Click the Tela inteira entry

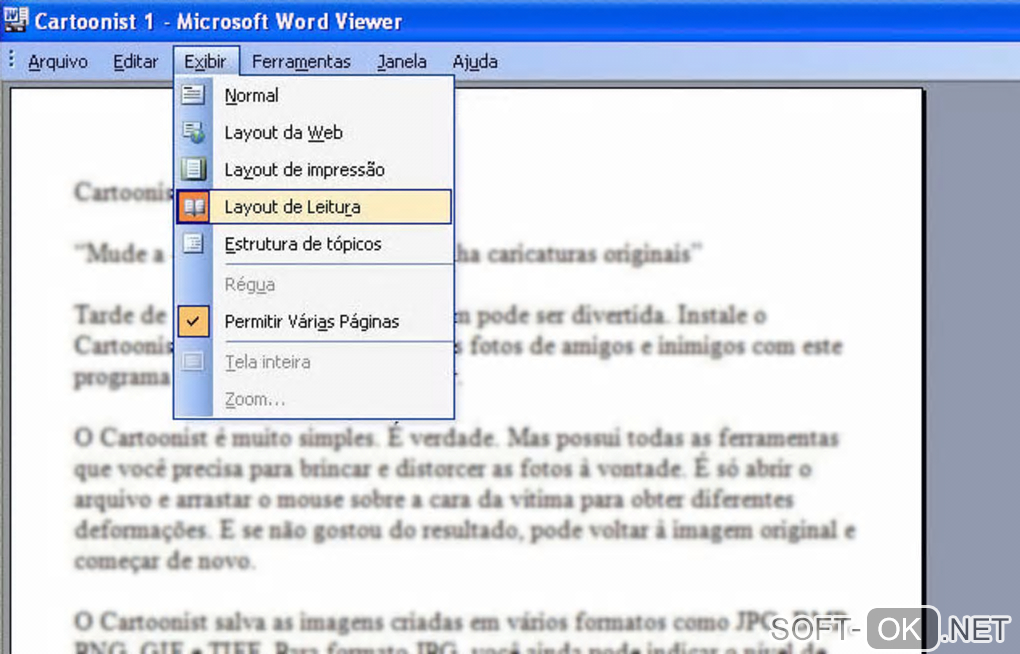coord(314,362)
